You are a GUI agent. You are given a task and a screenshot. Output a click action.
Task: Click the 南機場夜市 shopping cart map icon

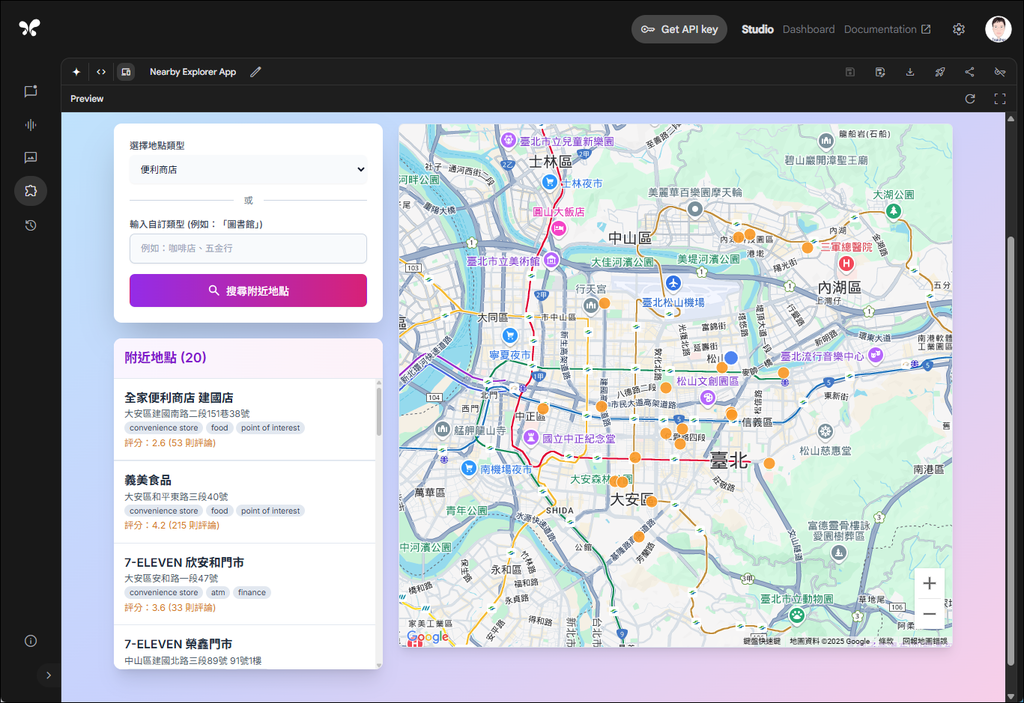pyautogui.click(x=468, y=468)
